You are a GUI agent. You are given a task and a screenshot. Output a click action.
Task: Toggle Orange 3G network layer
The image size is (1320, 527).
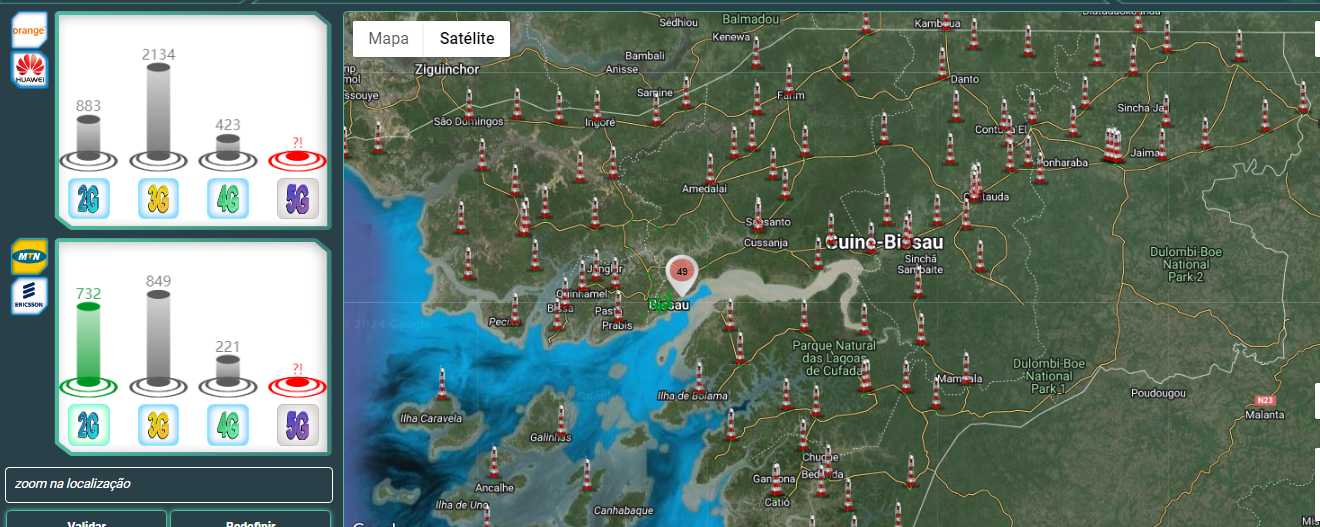[x=158, y=199]
